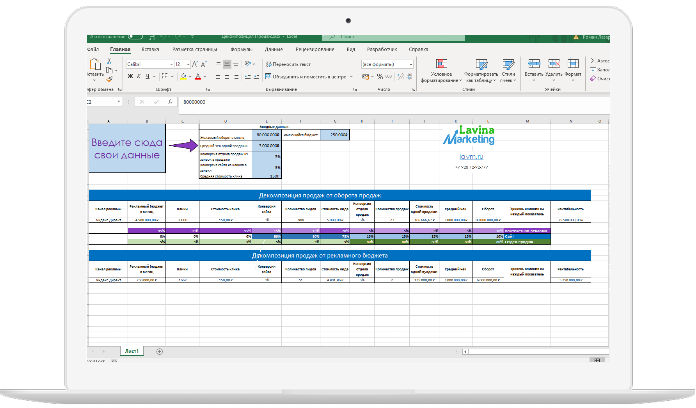The image size is (696, 408).
Task: Open the Рецензирование ribbon tab
Action: click(x=314, y=49)
